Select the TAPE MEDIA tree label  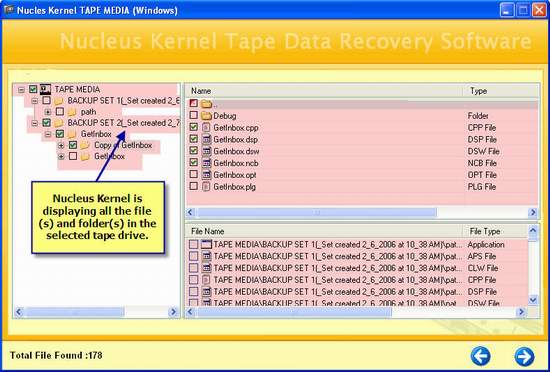pyautogui.click(x=77, y=89)
